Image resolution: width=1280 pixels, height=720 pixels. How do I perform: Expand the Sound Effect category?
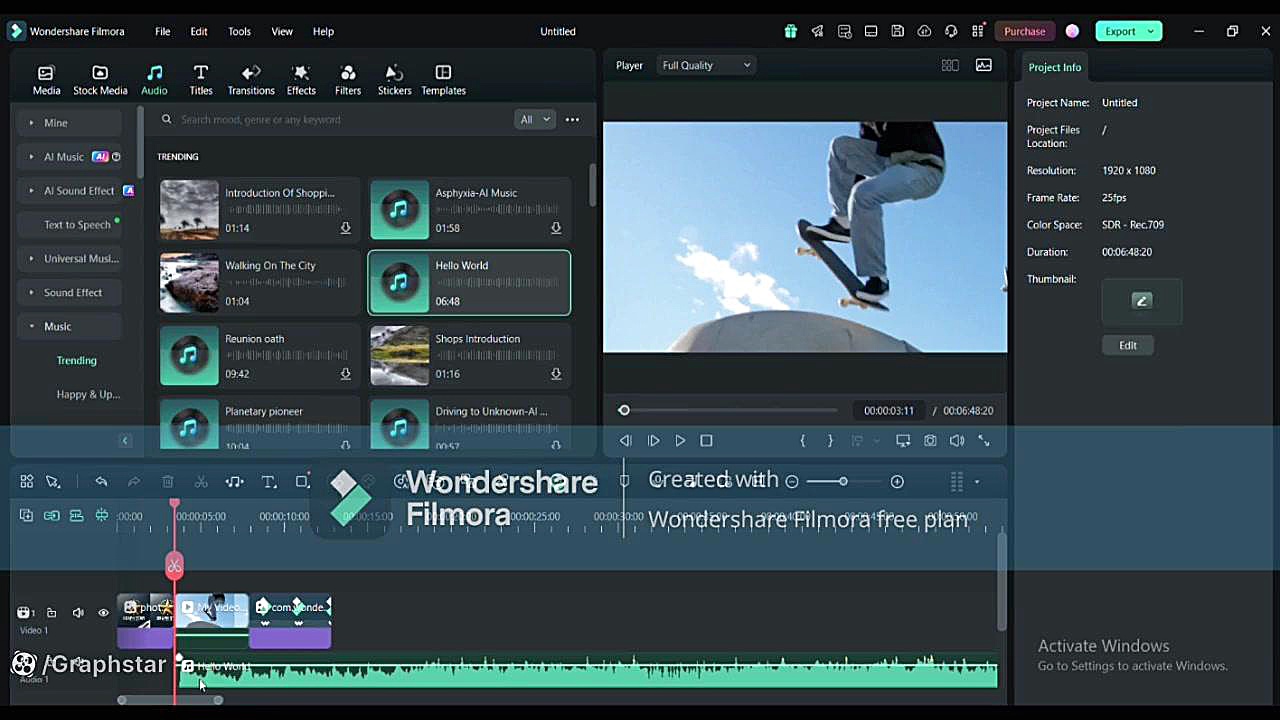pyautogui.click(x=69, y=293)
